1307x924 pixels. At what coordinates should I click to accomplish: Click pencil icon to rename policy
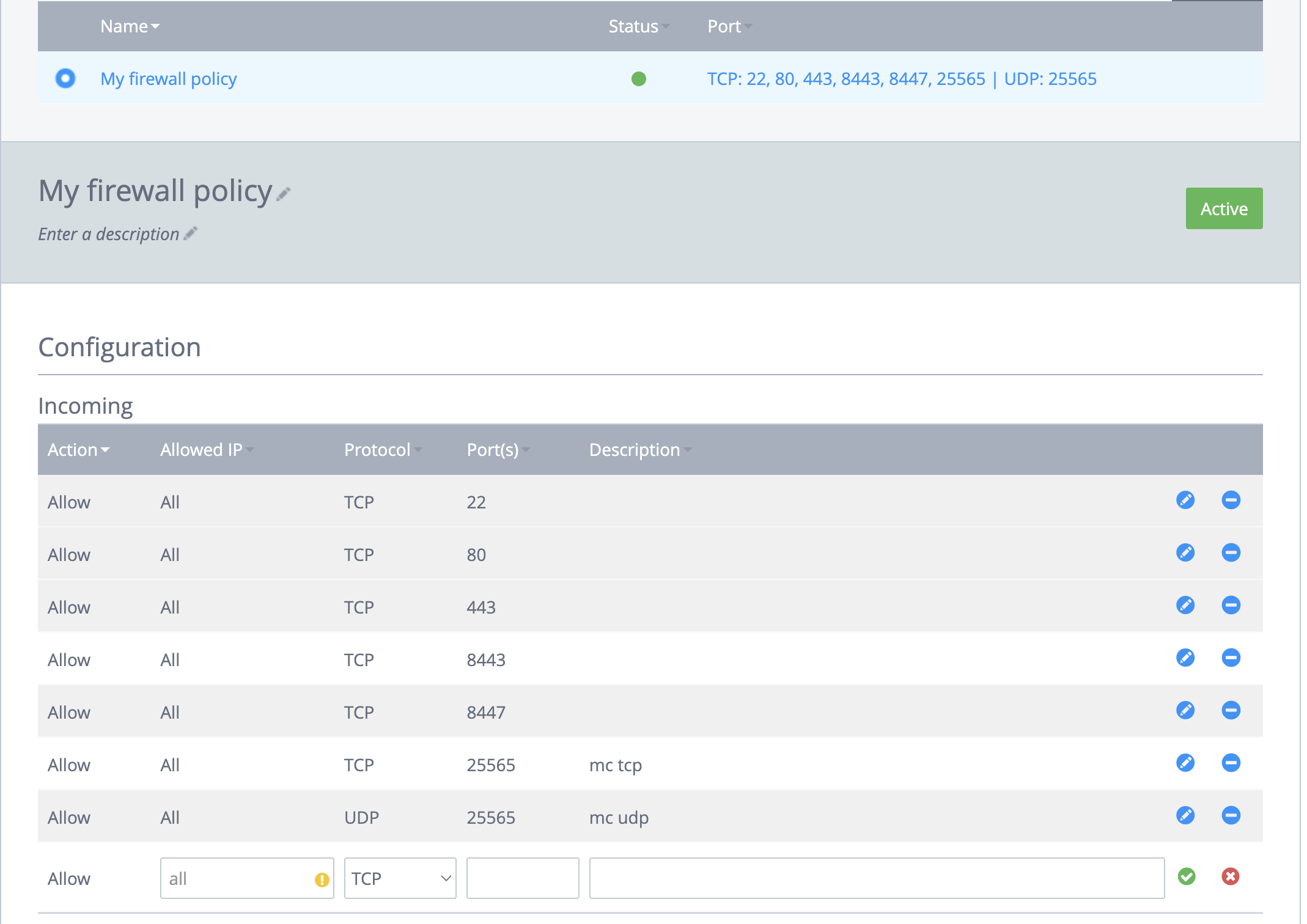tap(284, 194)
